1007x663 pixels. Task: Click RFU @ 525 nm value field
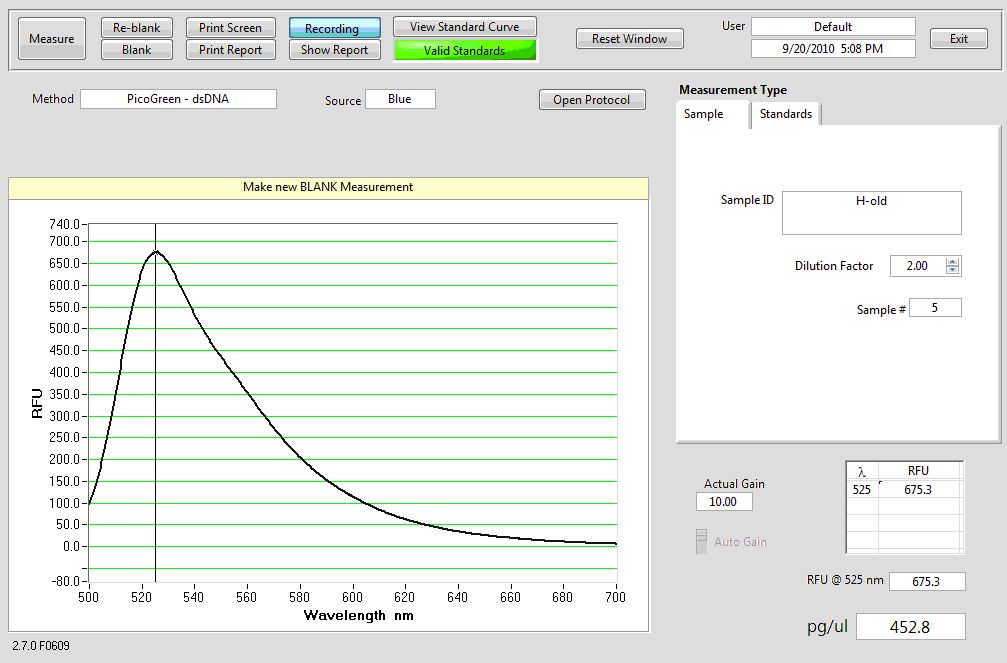927,581
